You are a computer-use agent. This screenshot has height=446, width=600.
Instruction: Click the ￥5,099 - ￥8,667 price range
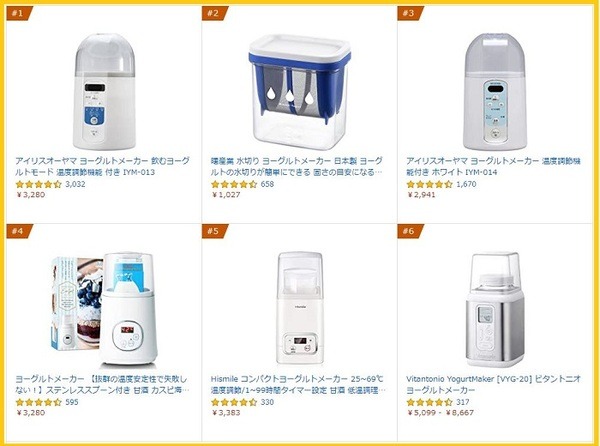click(x=440, y=413)
